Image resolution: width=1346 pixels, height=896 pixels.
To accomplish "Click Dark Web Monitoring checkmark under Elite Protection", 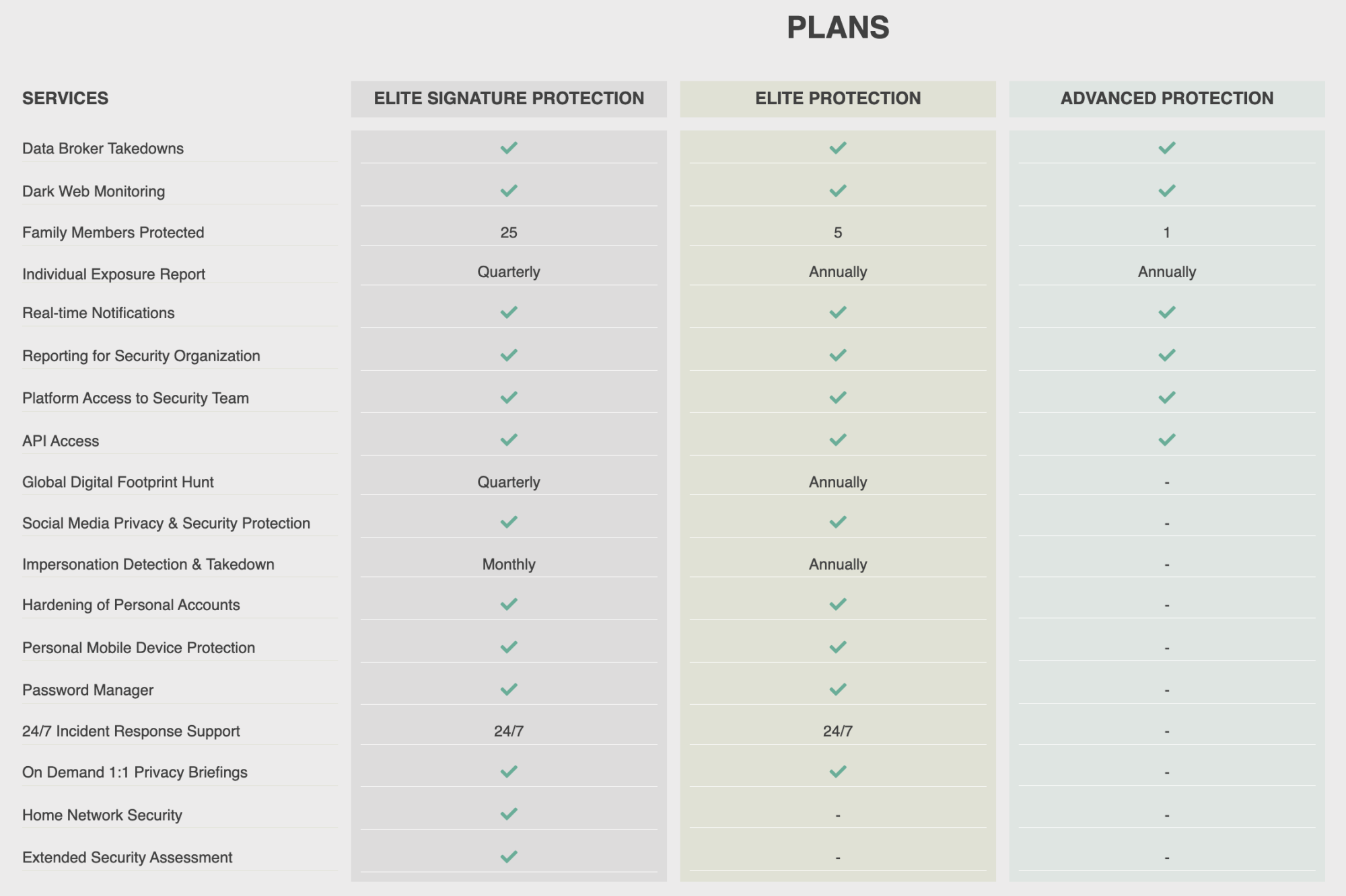I will 838,190.
